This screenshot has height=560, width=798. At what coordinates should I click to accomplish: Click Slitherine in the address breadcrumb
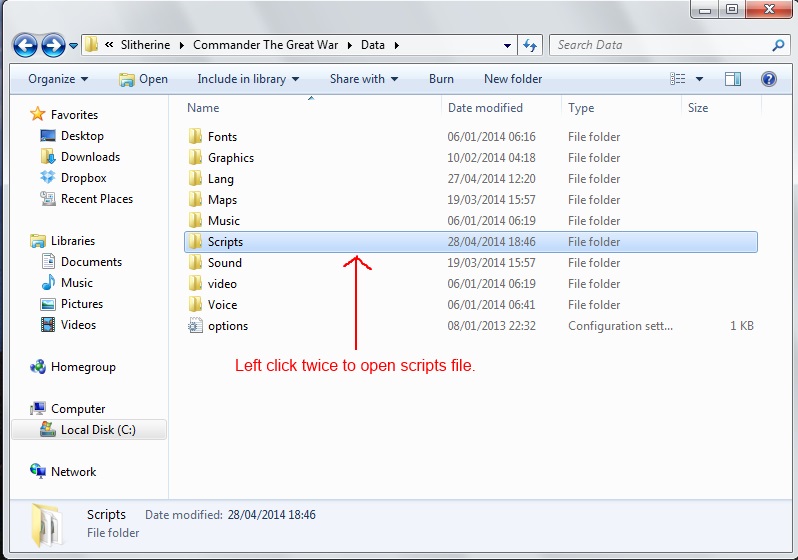click(145, 45)
